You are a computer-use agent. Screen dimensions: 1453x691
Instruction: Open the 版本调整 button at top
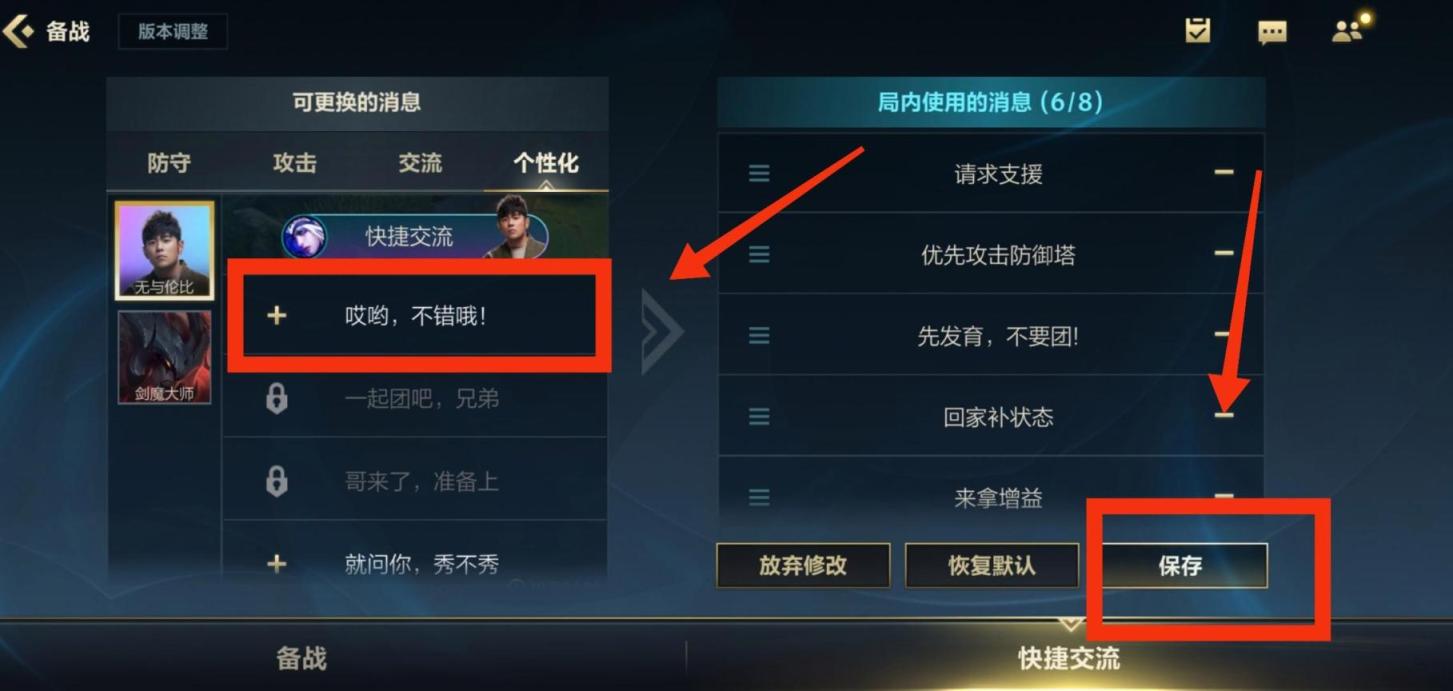[x=173, y=32]
